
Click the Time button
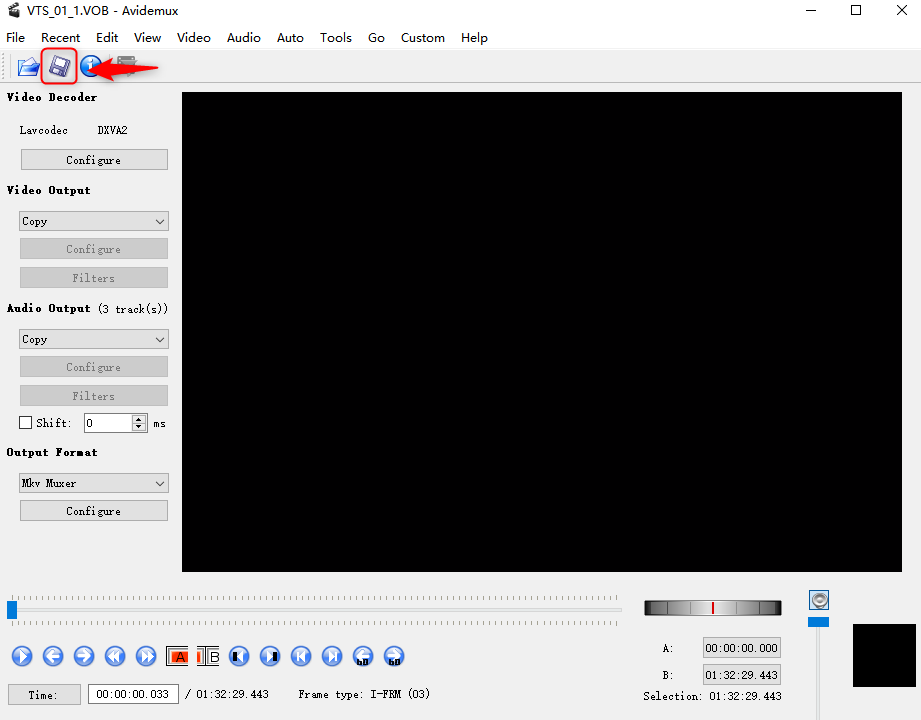(x=43, y=694)
